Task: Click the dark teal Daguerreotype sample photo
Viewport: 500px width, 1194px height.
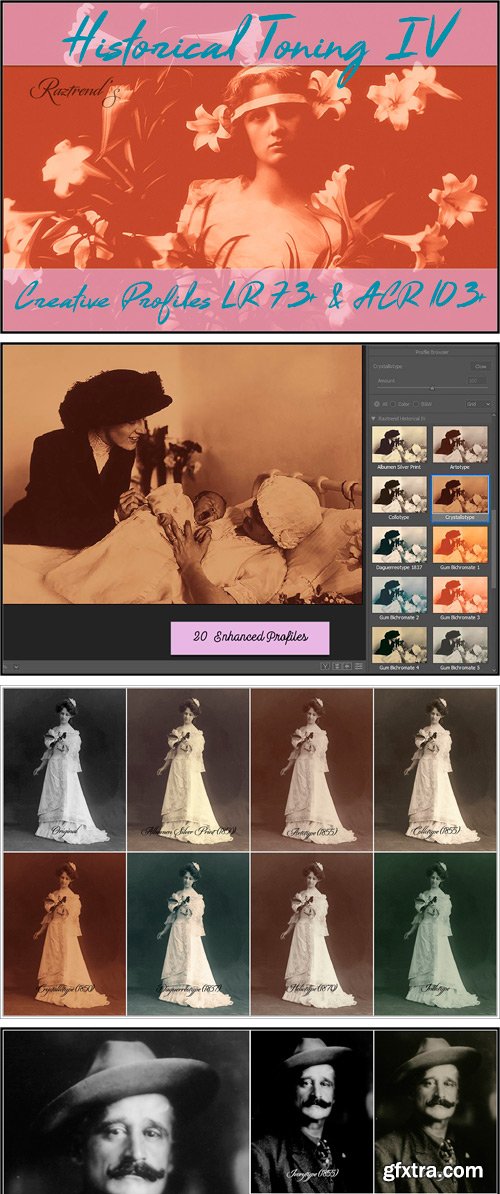Action: click(188, 934)
